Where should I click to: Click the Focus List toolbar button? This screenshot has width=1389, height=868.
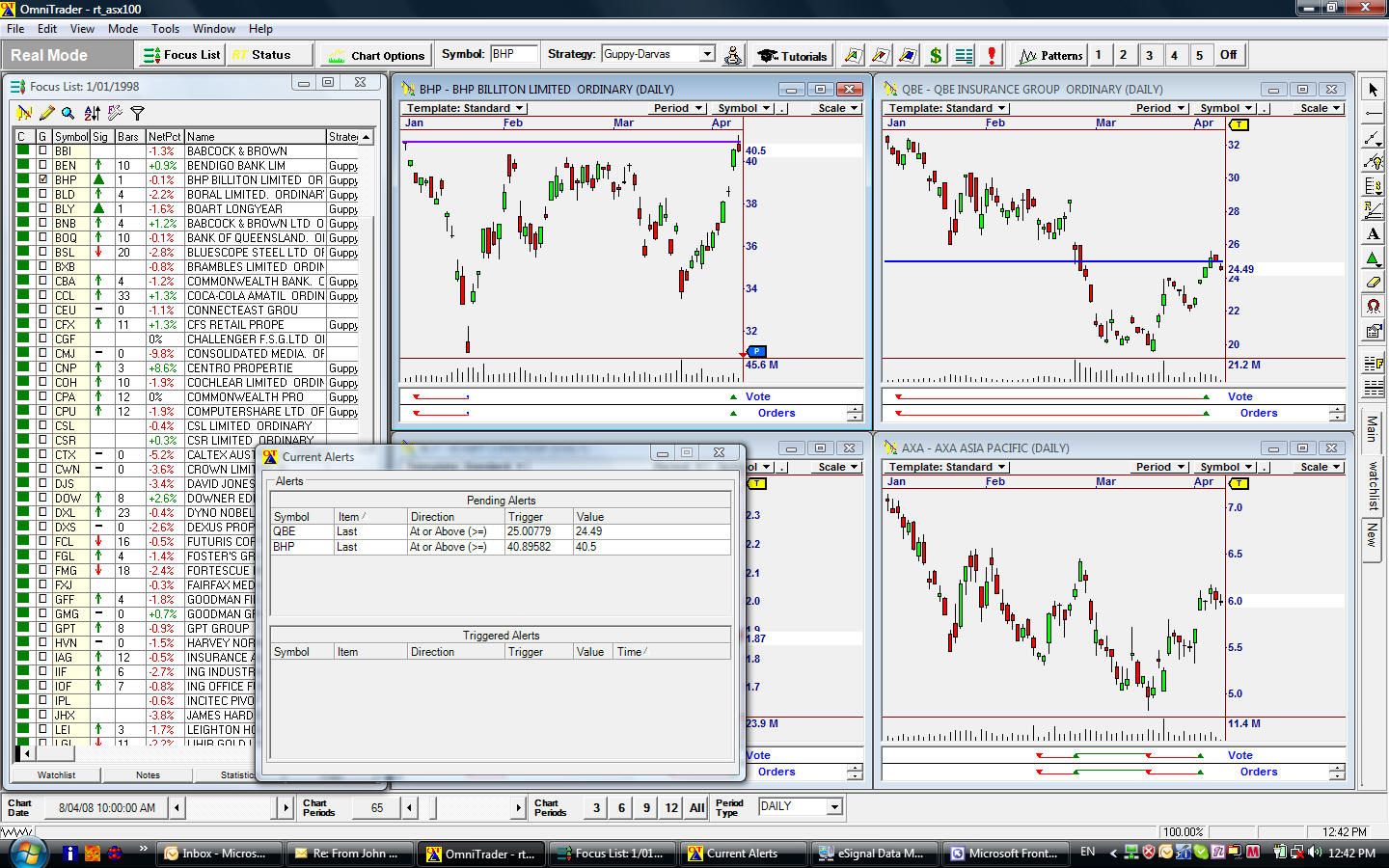click(x=182, y=55)
